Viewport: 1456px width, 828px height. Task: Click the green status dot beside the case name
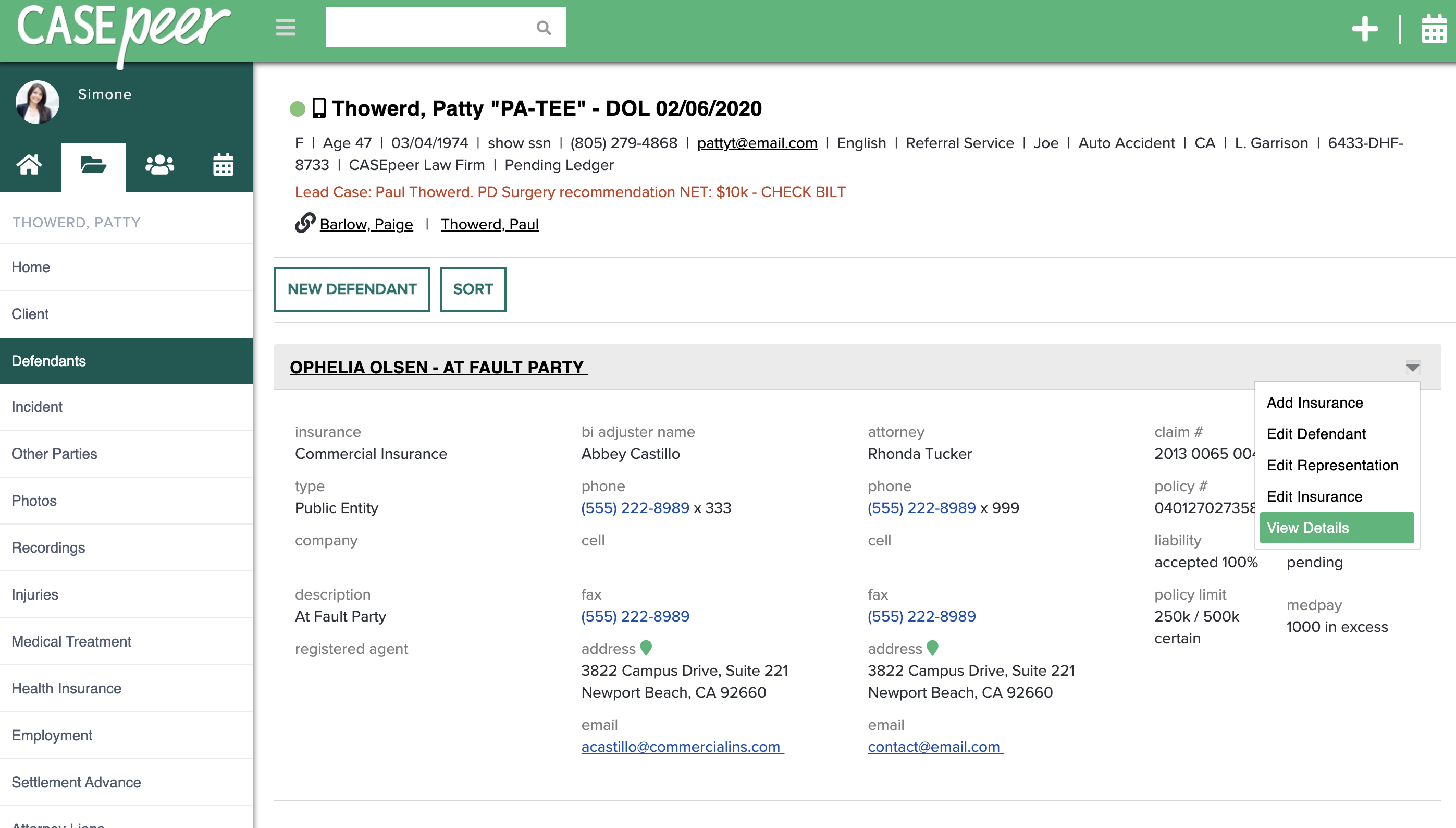click(x=298, y=108)
